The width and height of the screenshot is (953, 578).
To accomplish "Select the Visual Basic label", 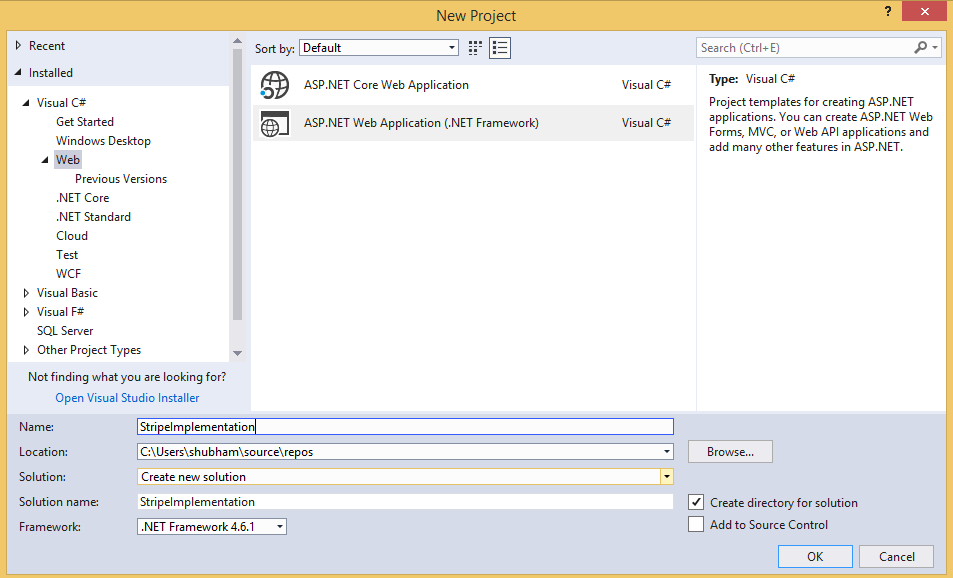I will coord(67,293).
